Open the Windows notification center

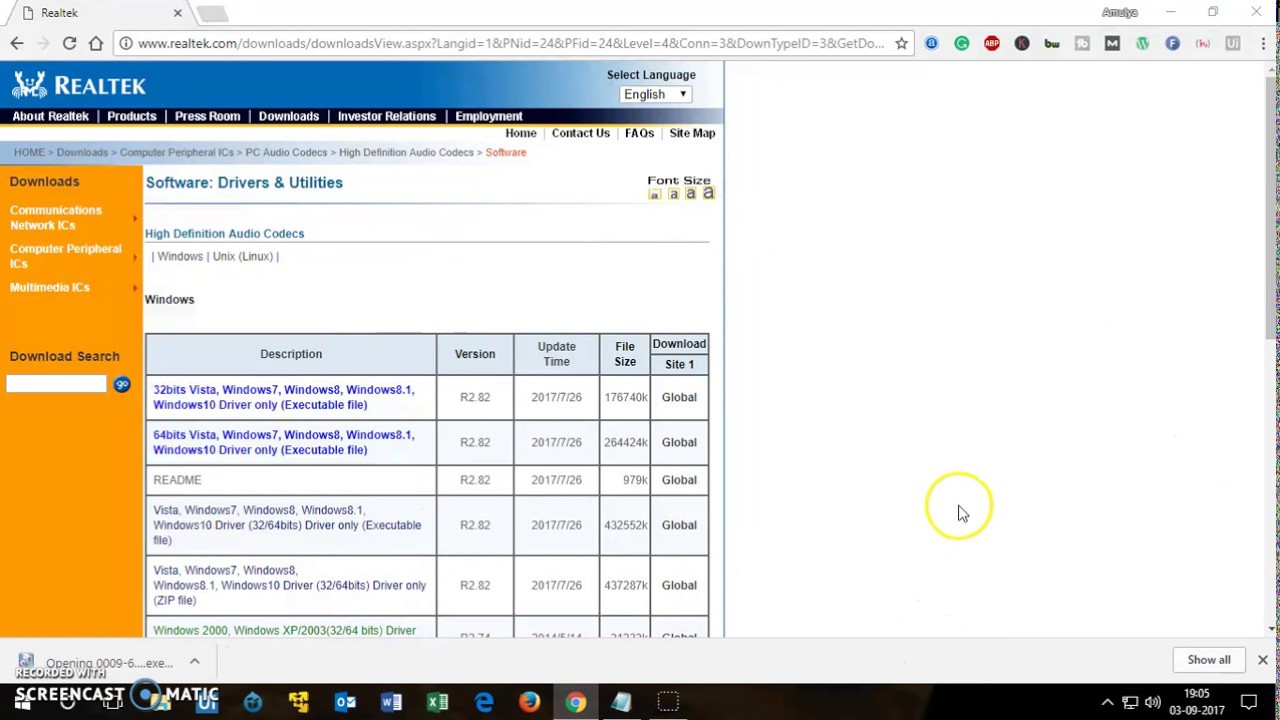click(1249, 702)
